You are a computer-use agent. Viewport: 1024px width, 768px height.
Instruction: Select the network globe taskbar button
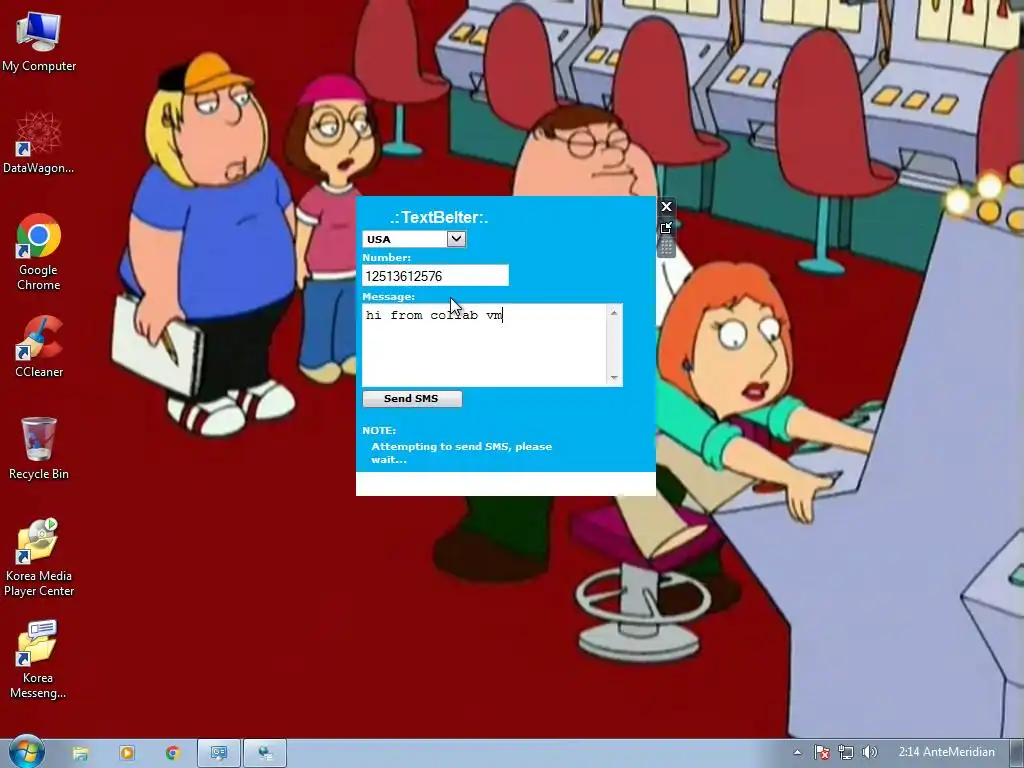pos(265,753)
